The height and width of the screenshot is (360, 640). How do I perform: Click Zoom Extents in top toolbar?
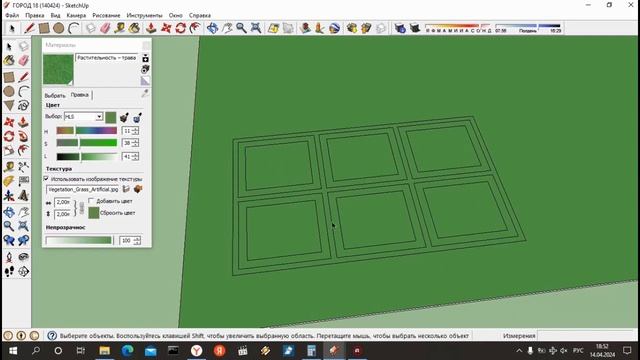tap(256, 28)
